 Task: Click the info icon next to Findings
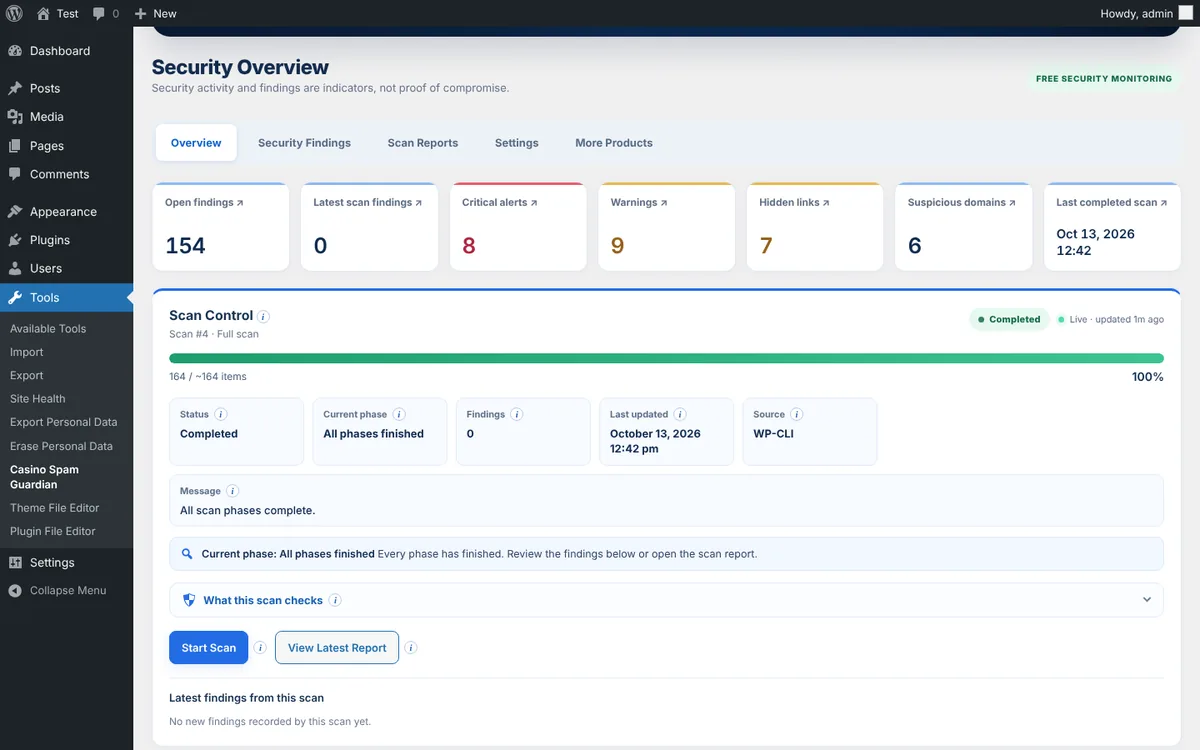(x=517, y=414)
